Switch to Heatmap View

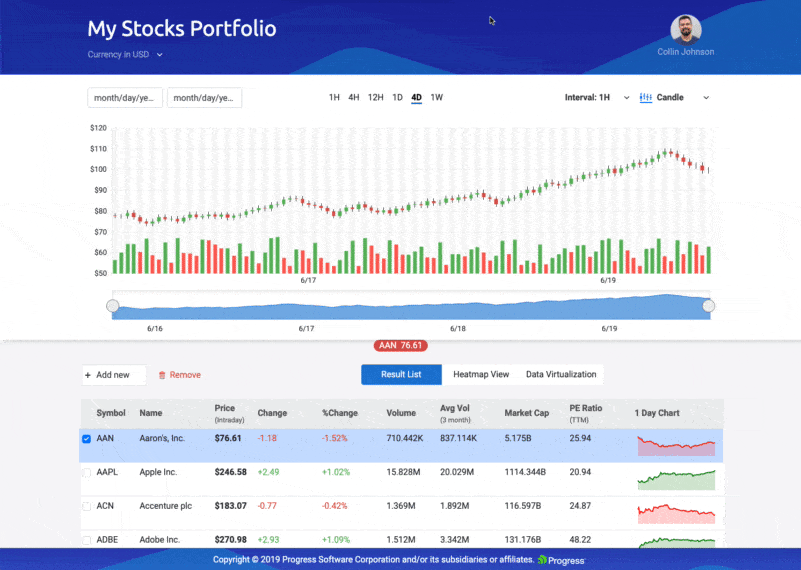tap(481, 374)
